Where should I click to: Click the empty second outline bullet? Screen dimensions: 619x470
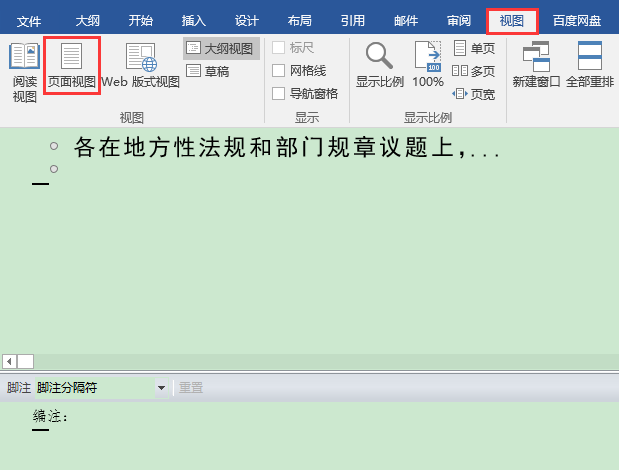54,169
